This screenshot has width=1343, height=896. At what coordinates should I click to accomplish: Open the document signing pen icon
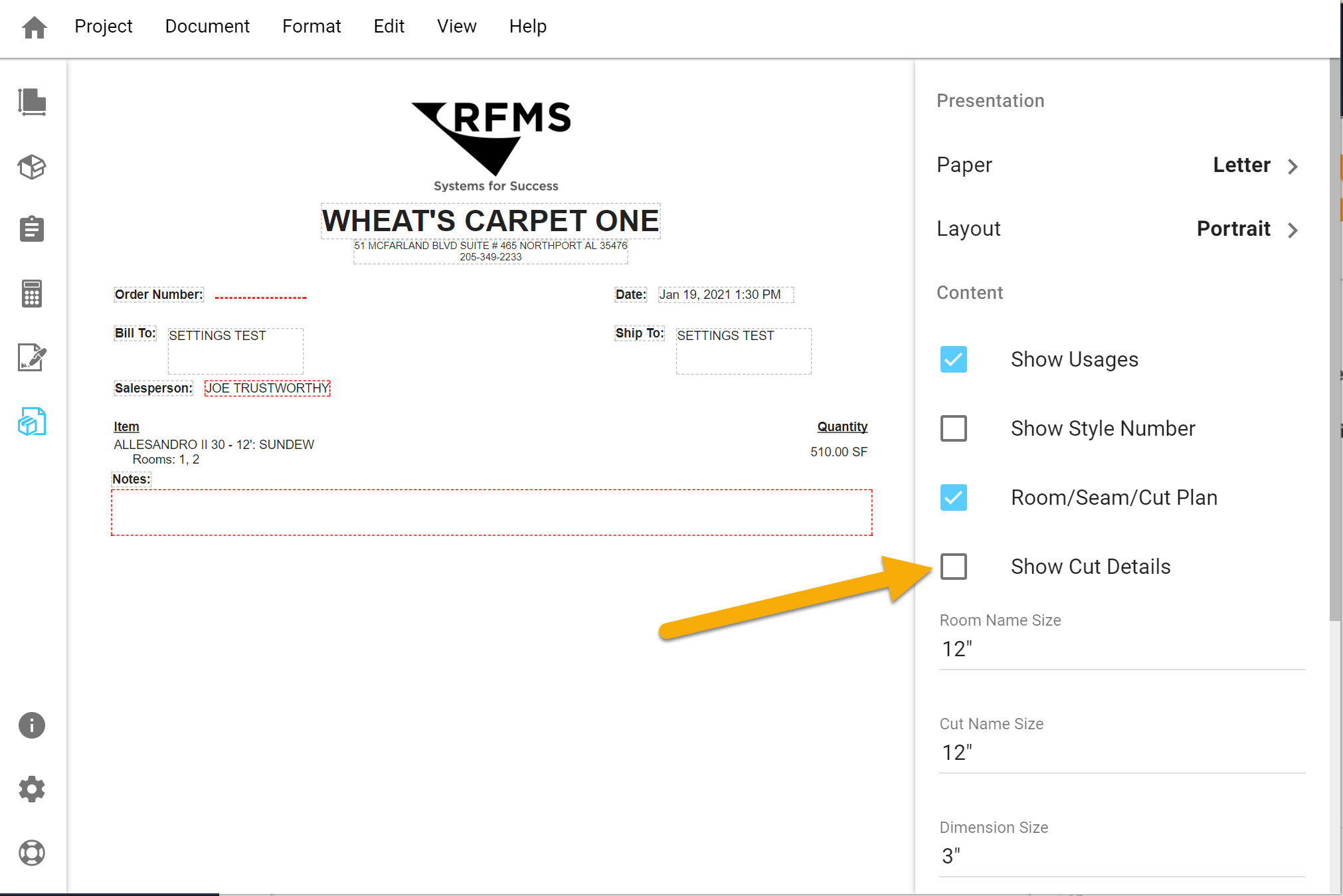click(x=32, y=357)
